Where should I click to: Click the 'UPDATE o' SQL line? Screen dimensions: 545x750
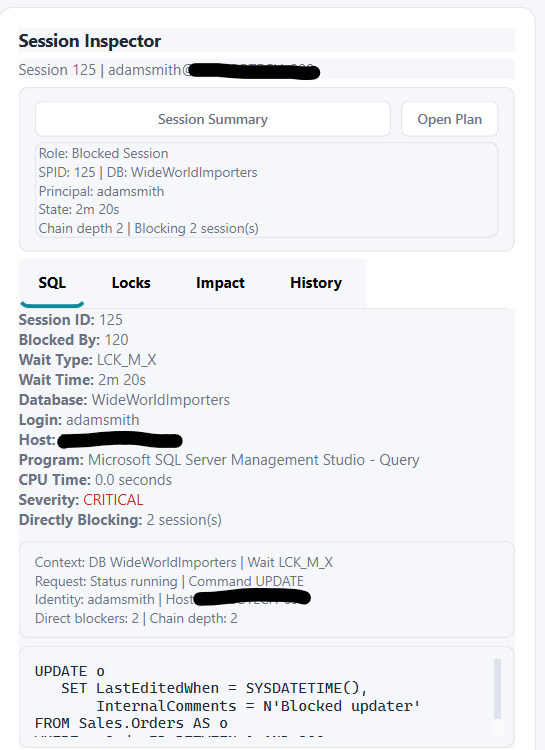(69, 671)
